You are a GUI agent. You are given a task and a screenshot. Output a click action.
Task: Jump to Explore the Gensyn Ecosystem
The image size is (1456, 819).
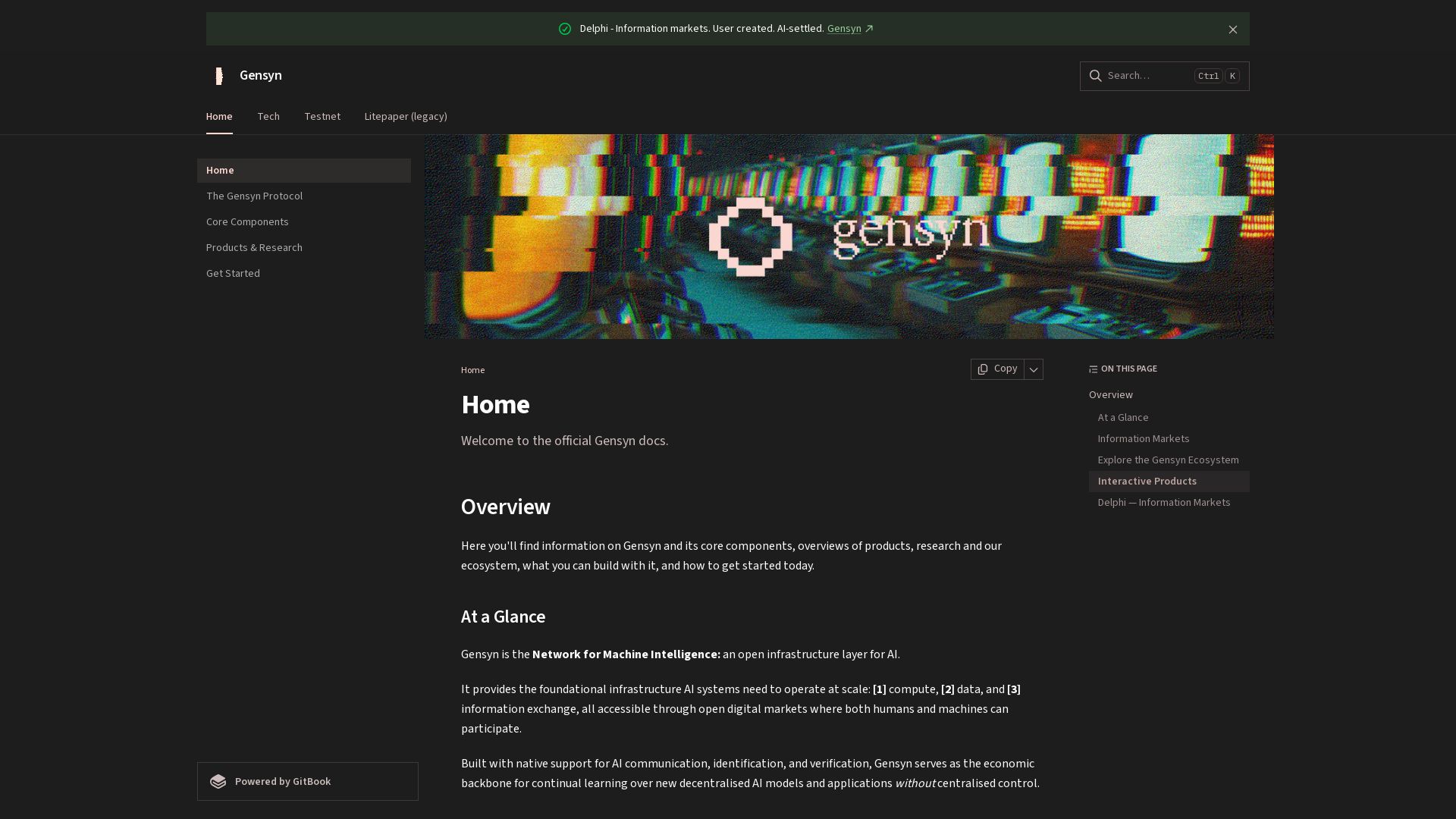click(1169, 460)
